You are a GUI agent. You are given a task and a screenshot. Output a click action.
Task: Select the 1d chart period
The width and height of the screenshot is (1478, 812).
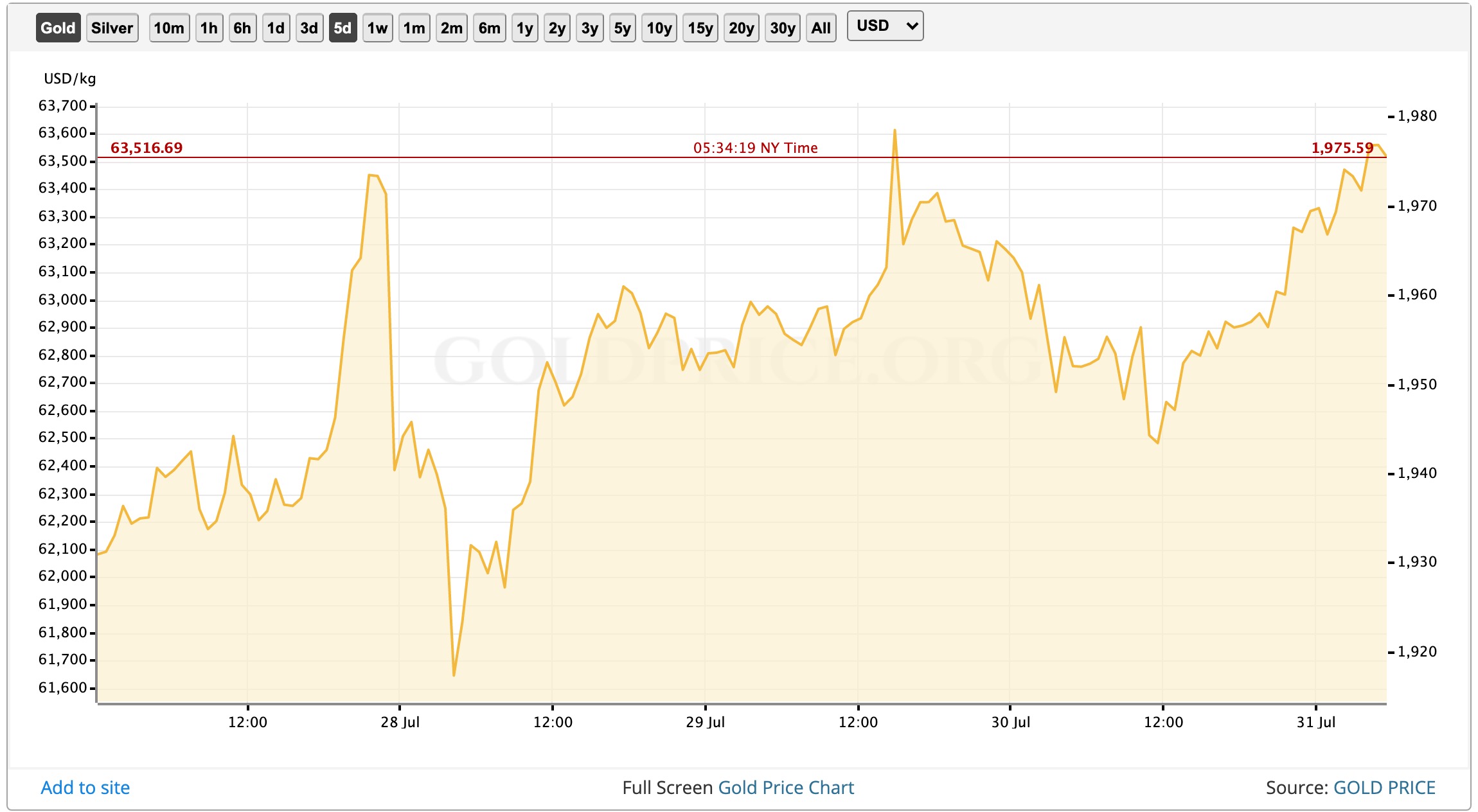pos(276,28)
